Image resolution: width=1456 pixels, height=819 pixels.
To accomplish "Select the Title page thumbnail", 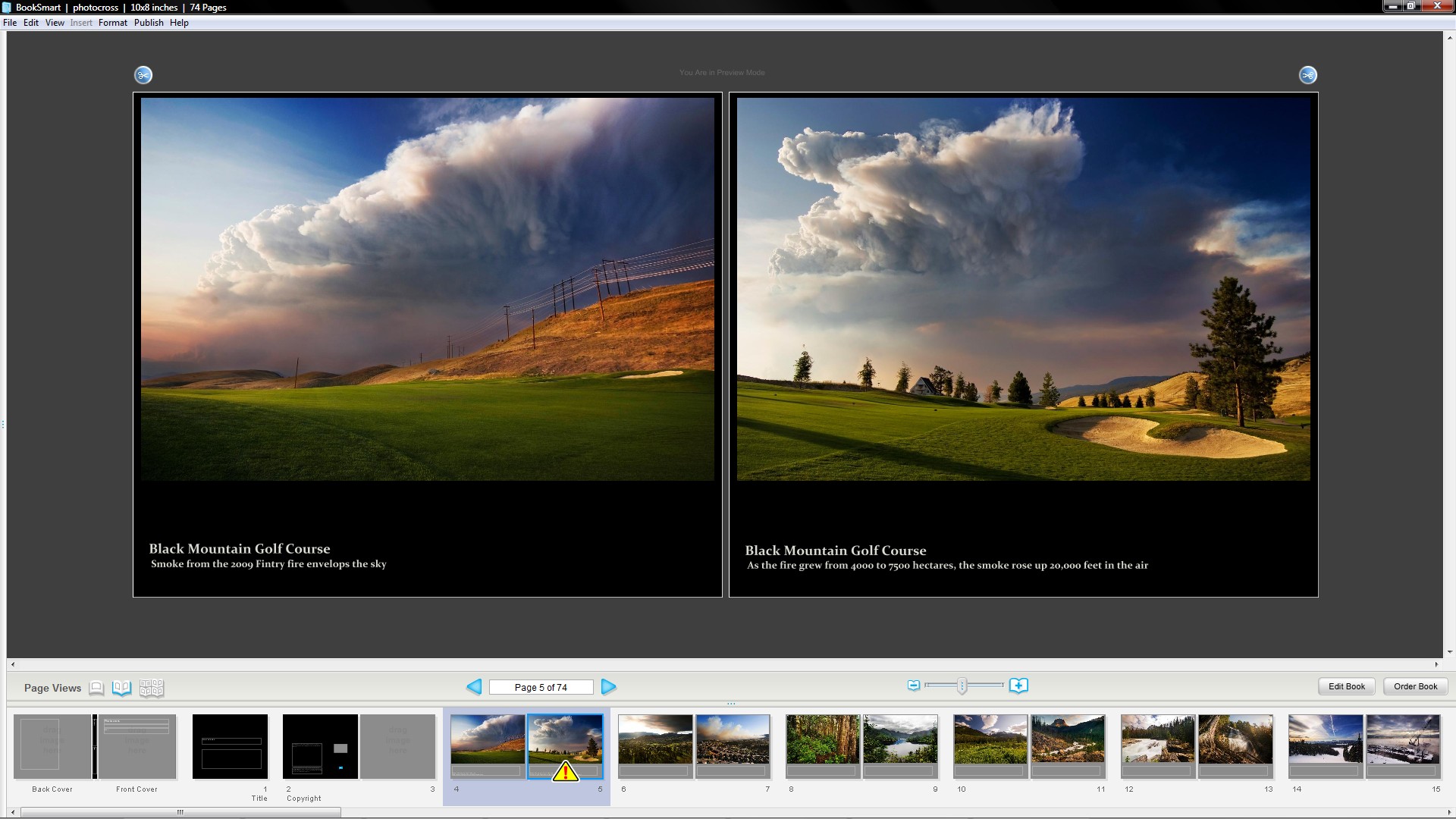I will 230,746.
